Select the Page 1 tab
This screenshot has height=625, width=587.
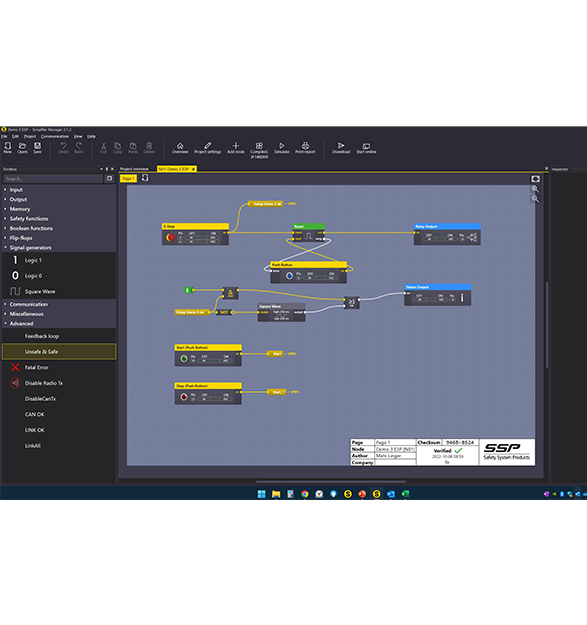[x=128, y=178]
